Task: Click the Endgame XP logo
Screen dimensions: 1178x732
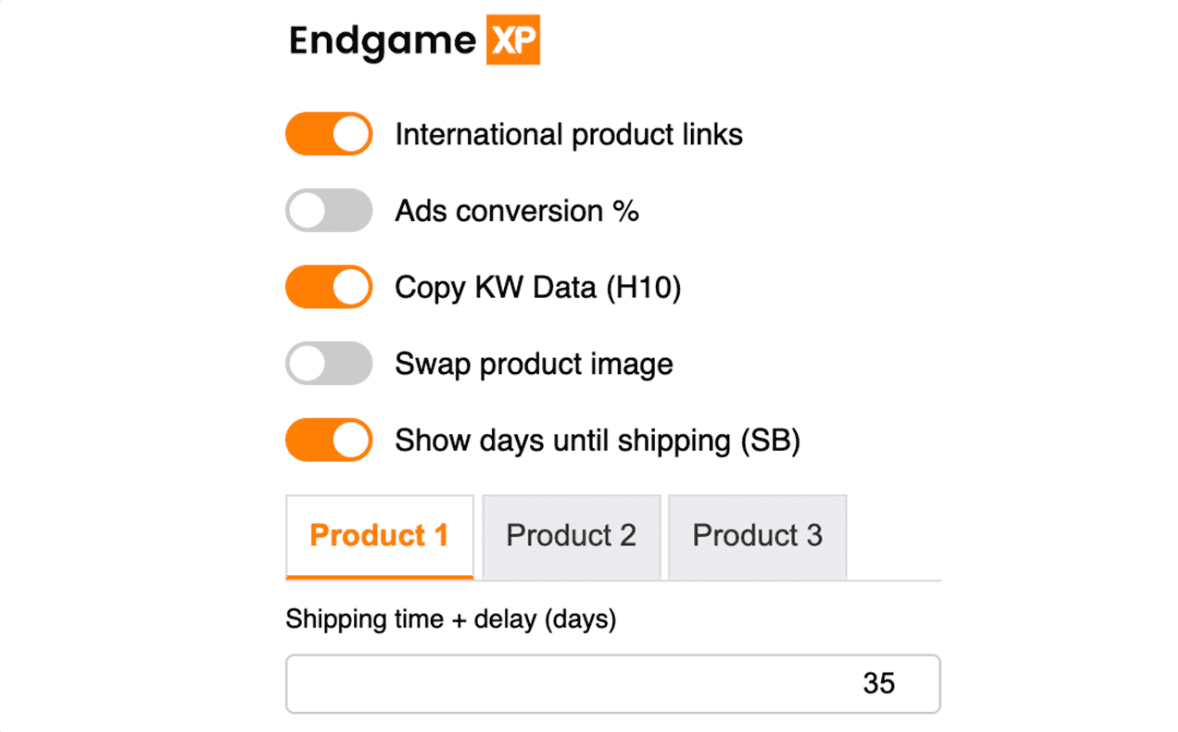Action: [x=413, y=40]
